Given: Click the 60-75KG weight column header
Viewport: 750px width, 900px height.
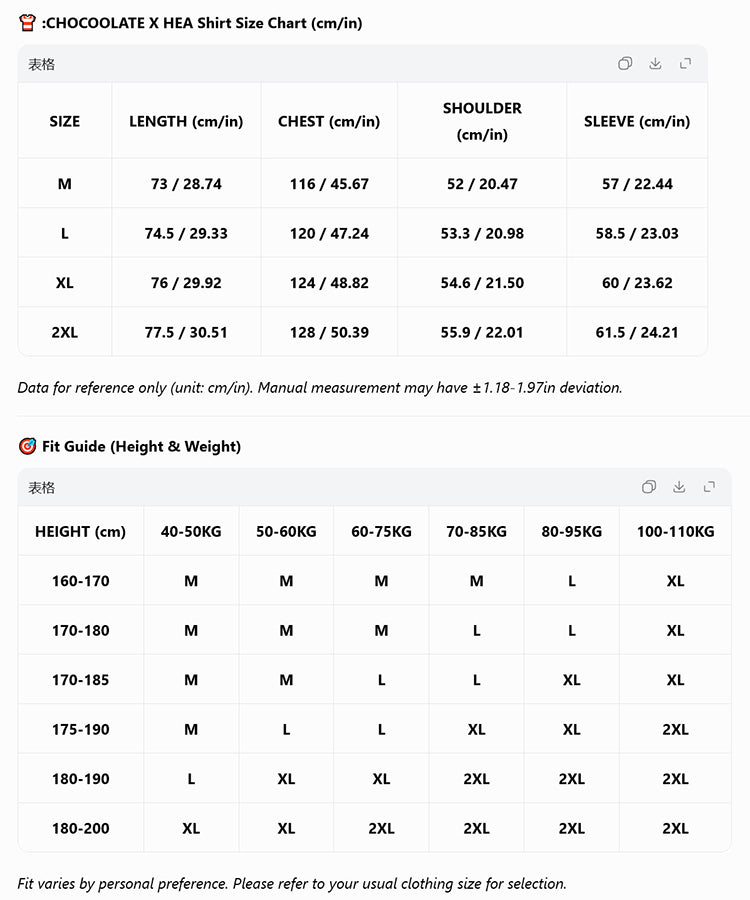Looking at the screenshot, I should [381, 532].
